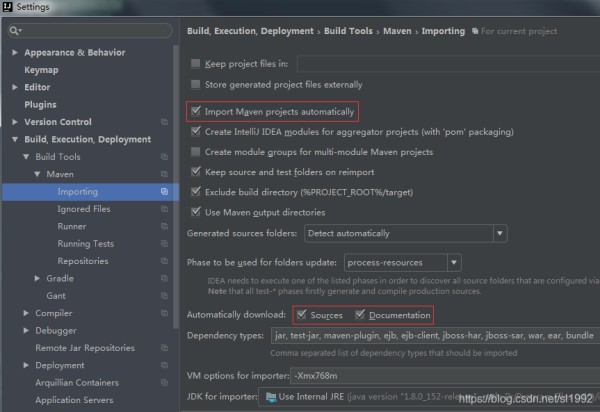
Task: Click the project-level icon beside Maven
Action: click(164, 174)
